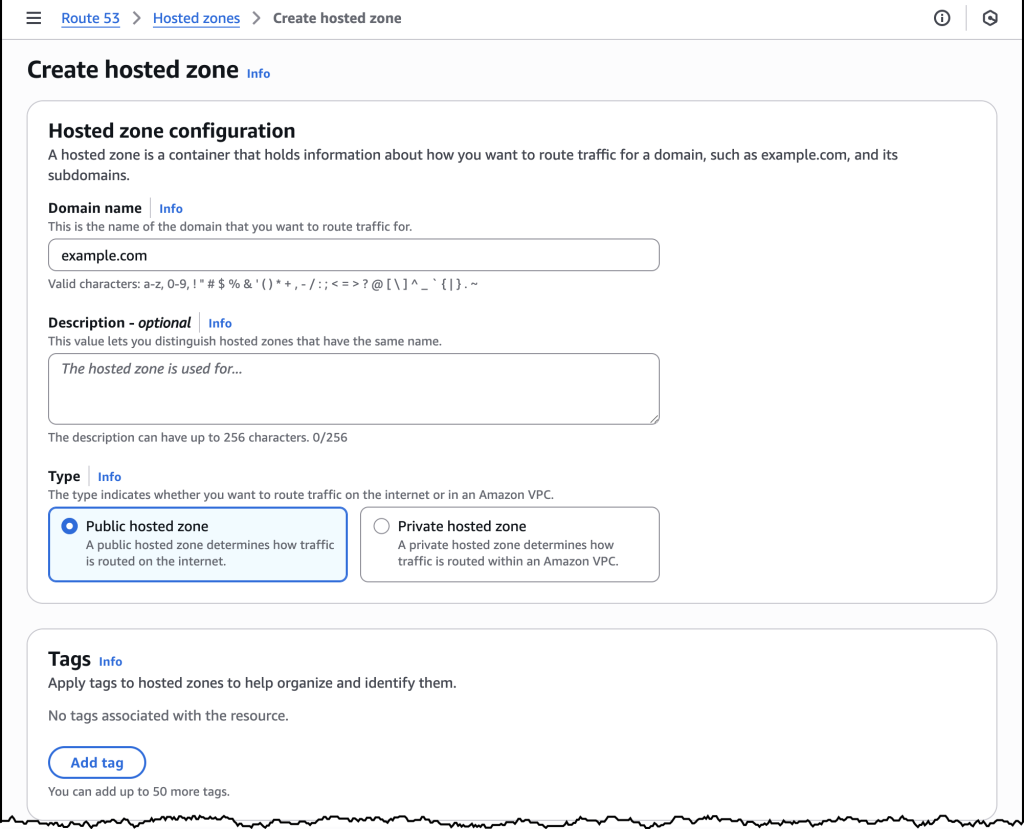Click the Domain name input field

353,255
